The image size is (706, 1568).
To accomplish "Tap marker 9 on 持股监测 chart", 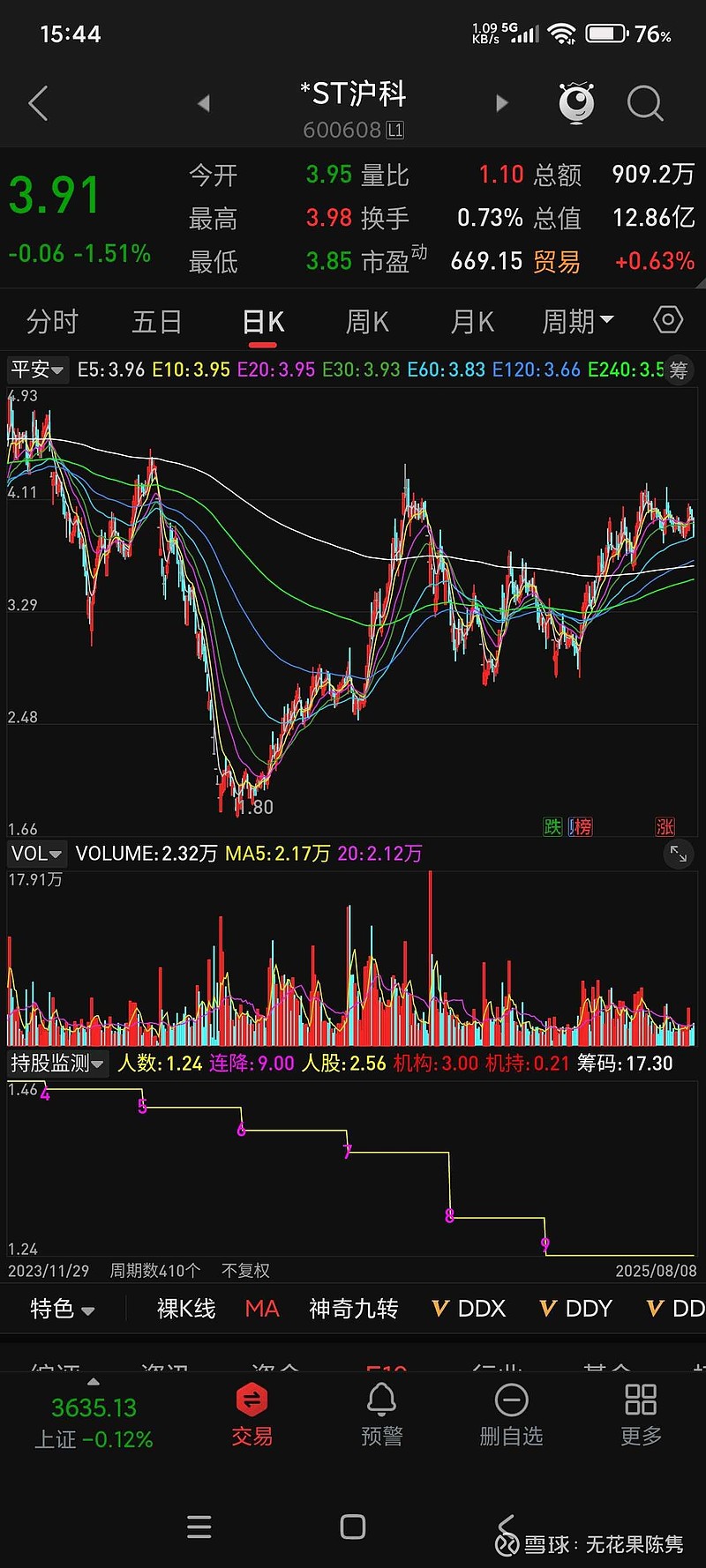I will (x=545, y=1244).
